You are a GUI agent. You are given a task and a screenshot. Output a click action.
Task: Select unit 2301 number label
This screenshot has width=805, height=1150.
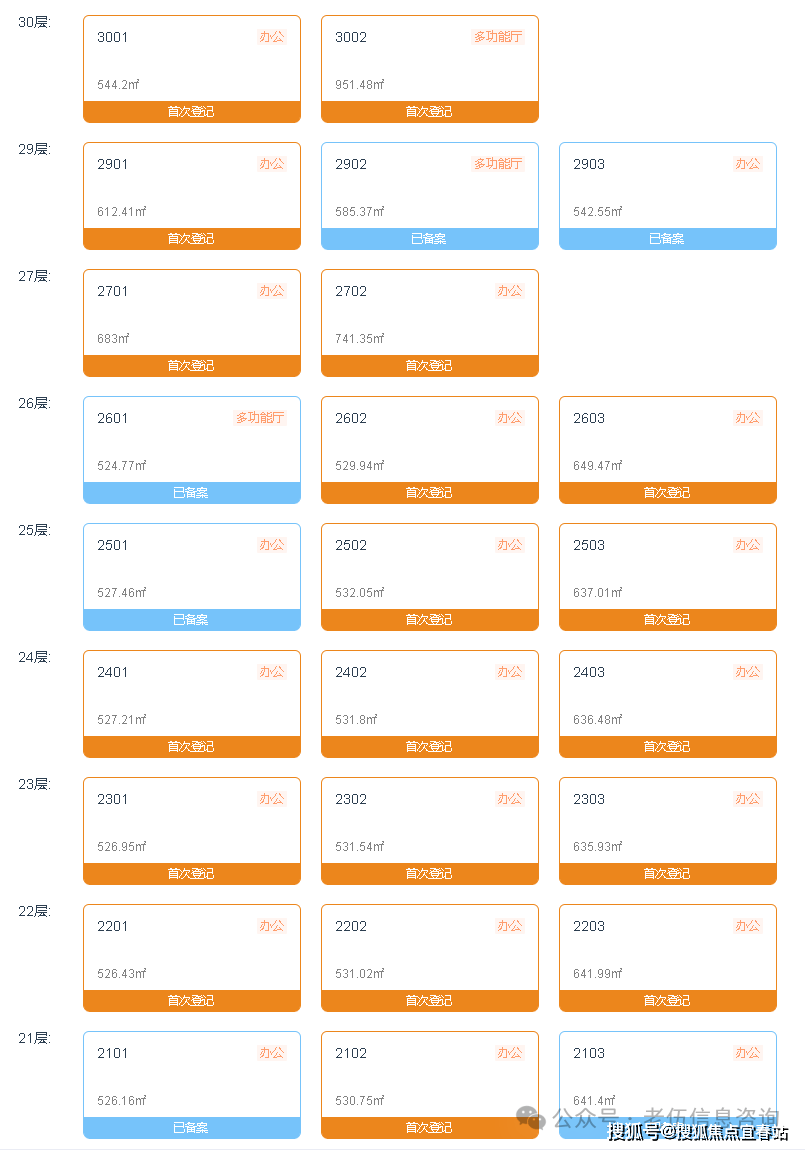pyautogui.click(x=113, y=799)
